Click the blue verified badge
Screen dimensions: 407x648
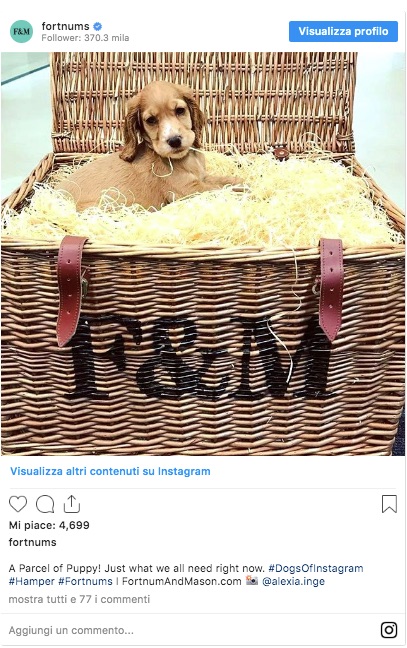(98, 27)
